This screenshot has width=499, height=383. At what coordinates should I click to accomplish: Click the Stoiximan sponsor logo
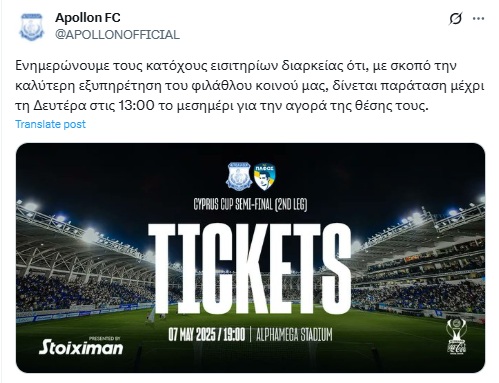tap(81, 347)
